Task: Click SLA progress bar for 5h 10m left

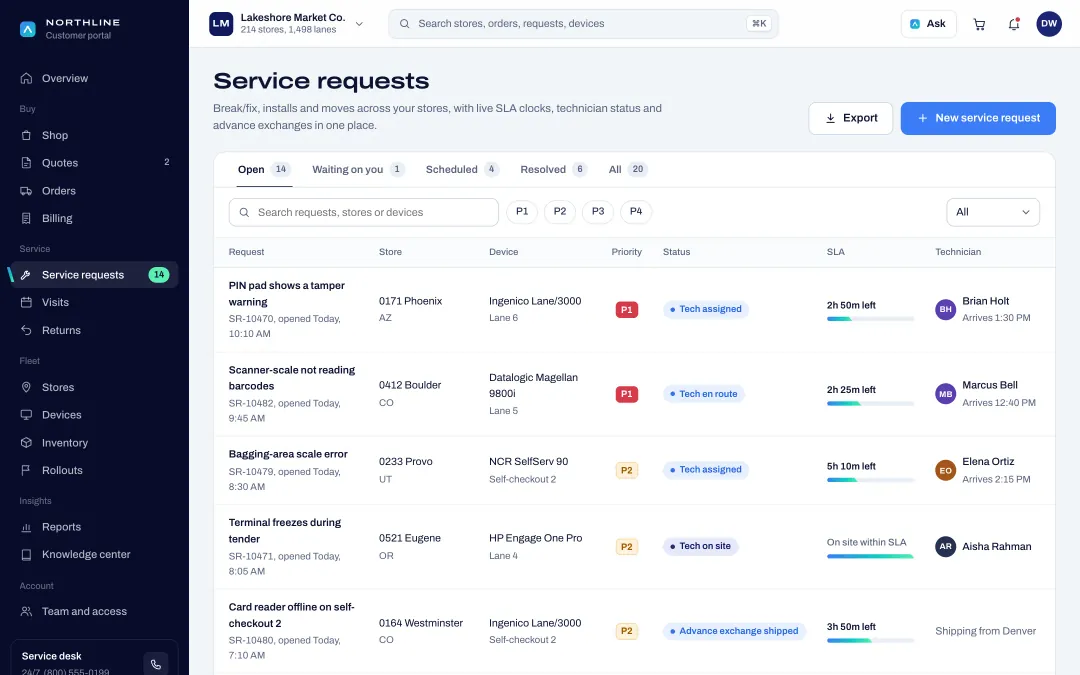Action: pyautogui.click(x=870, y=480)
